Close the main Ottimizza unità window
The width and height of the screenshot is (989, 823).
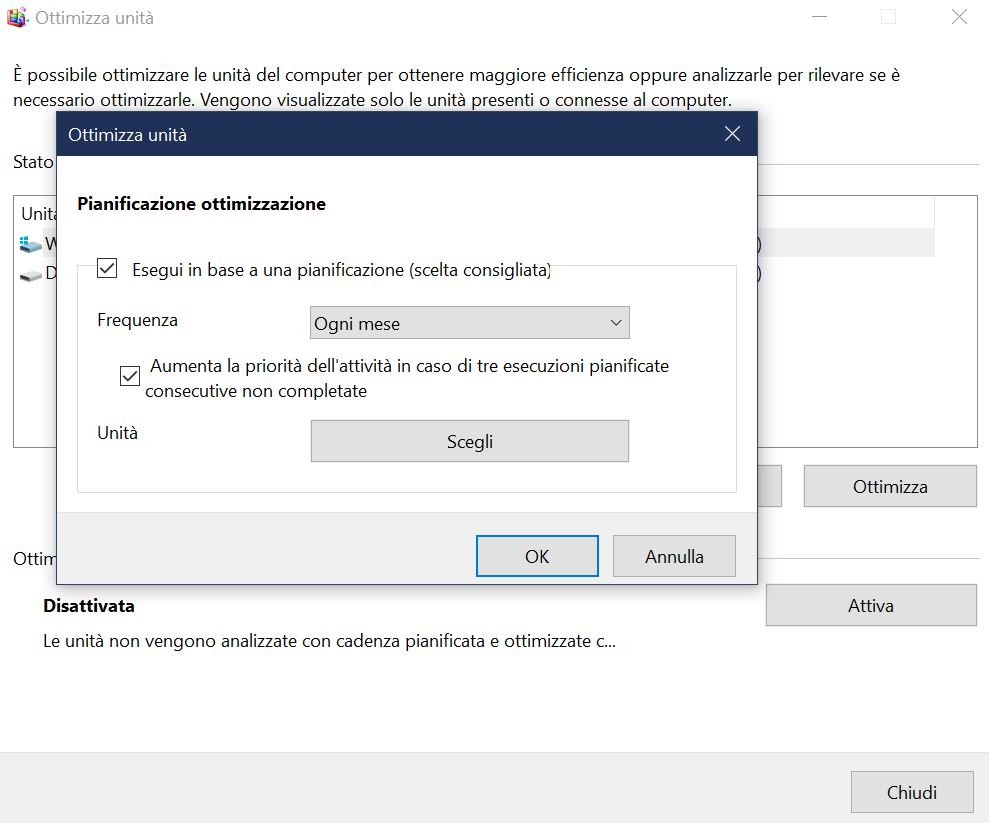coord(959,17)
